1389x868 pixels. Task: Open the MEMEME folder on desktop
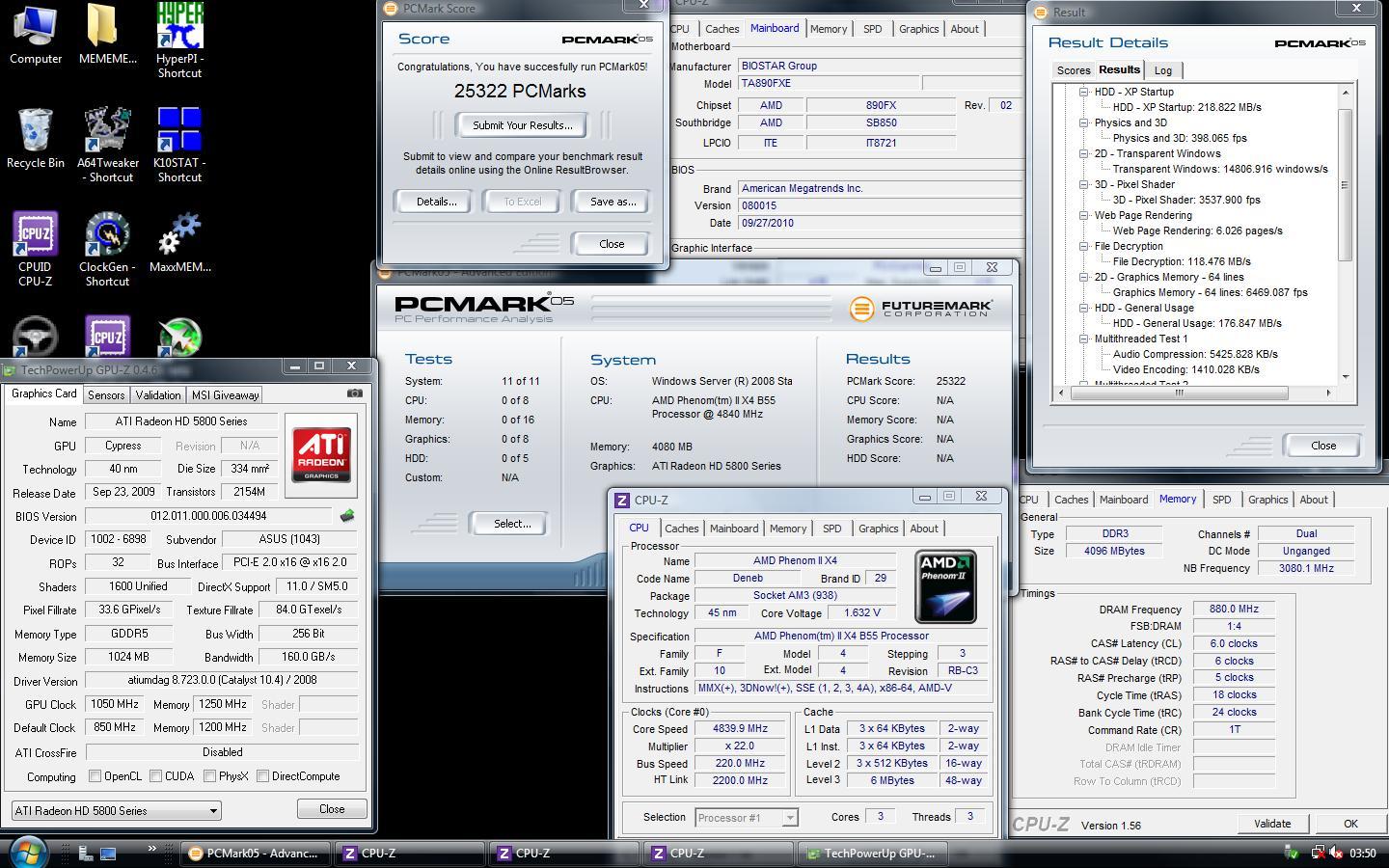107,34
